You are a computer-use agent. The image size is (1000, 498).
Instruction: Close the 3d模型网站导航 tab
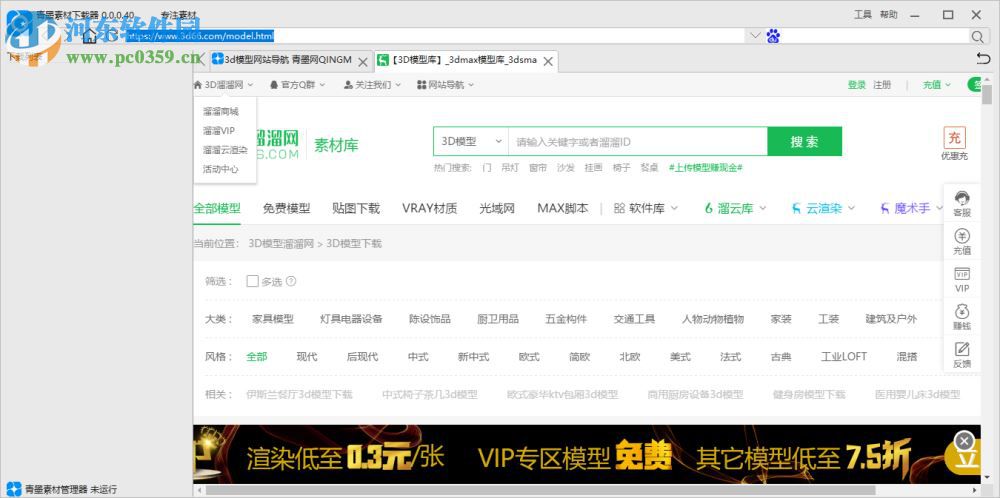coord(362,62)
